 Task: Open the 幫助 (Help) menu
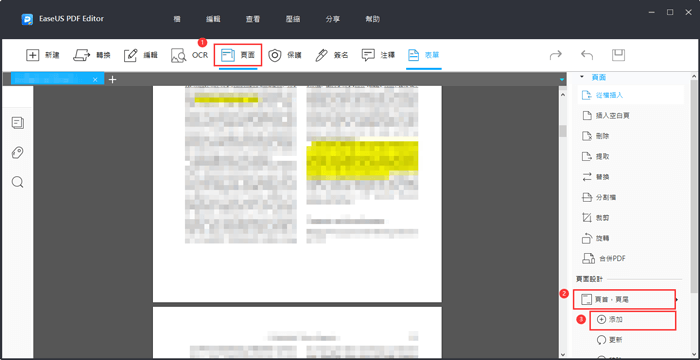click(372, 19)
